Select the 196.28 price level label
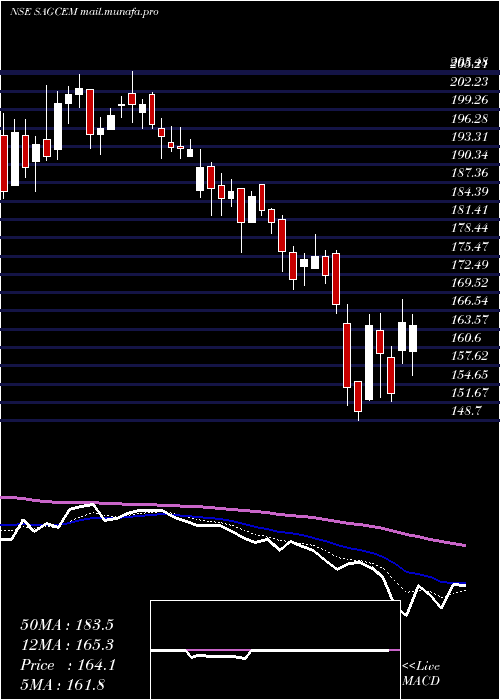Screen dimensions: 500x700 (469, 119)
